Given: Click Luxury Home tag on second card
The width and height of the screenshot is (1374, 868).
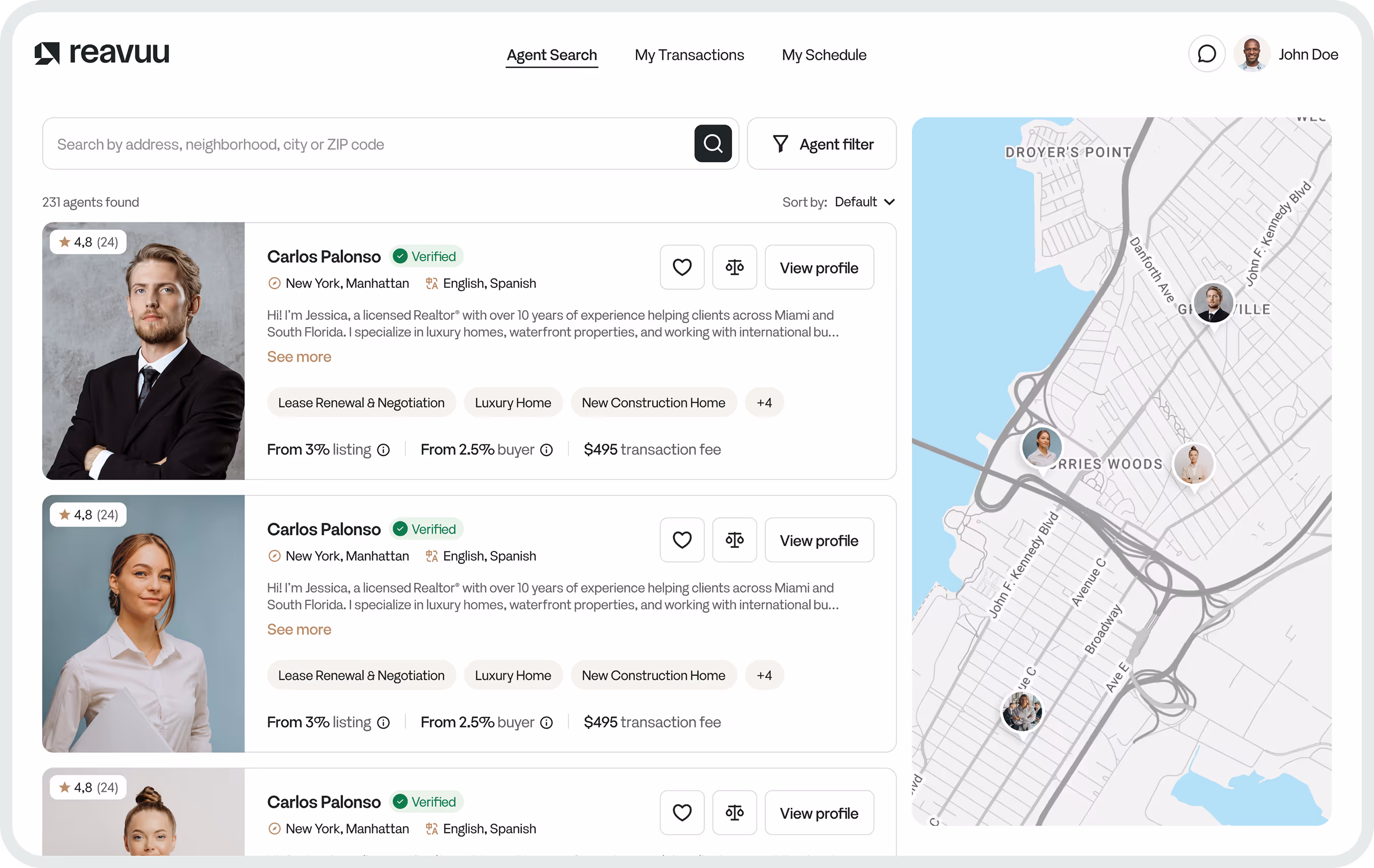Looking at the screenshot, I should (x=513, y=676).
